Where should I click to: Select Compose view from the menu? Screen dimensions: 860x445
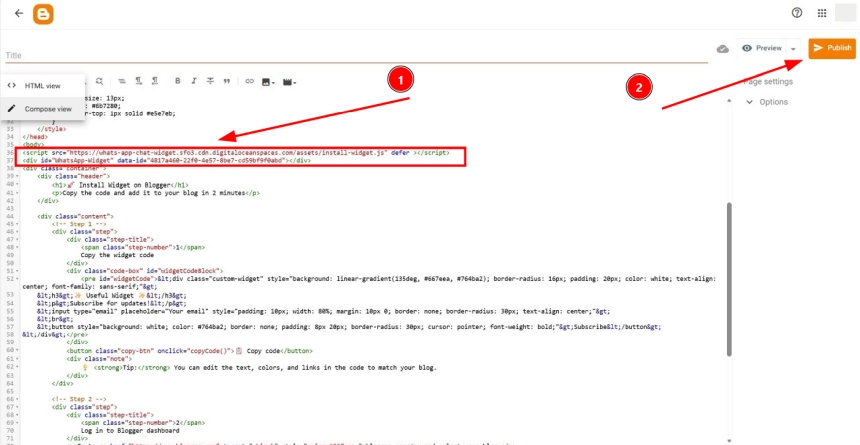click(42, 109)
